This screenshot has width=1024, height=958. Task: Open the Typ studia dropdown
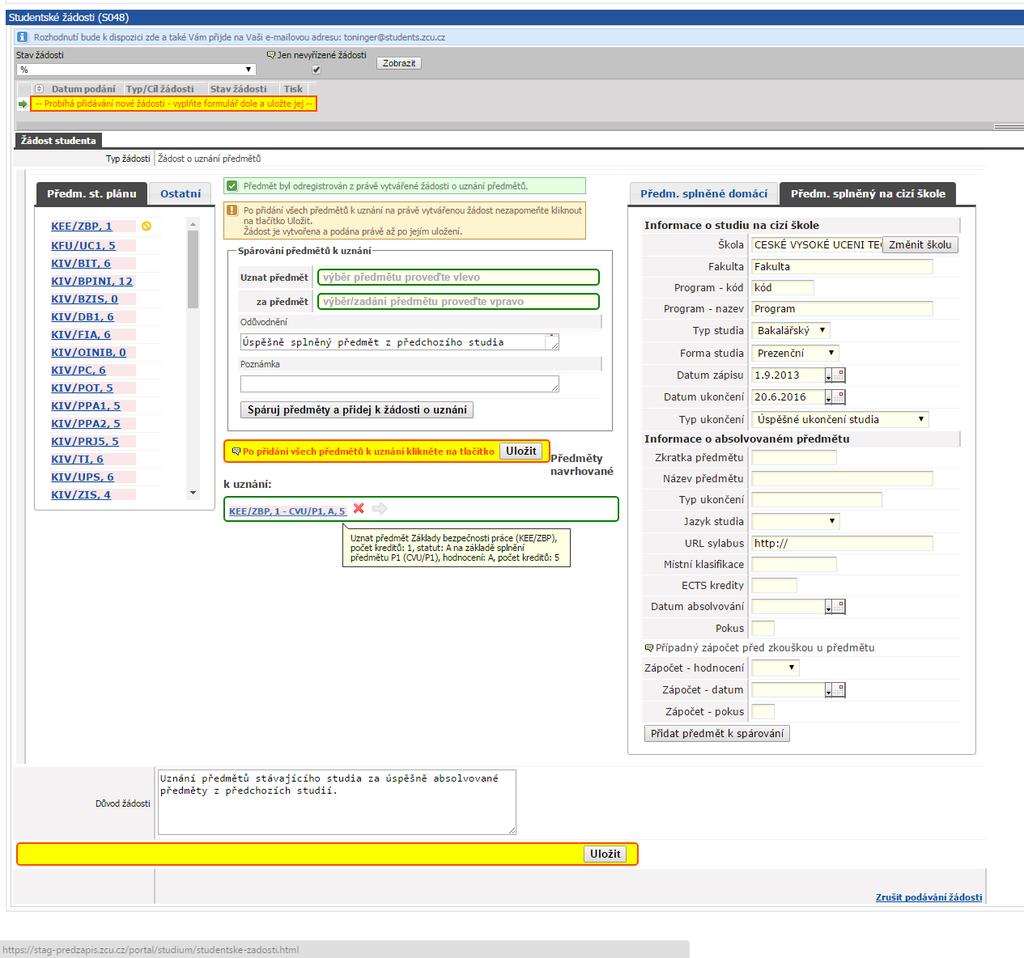point(791,330)
